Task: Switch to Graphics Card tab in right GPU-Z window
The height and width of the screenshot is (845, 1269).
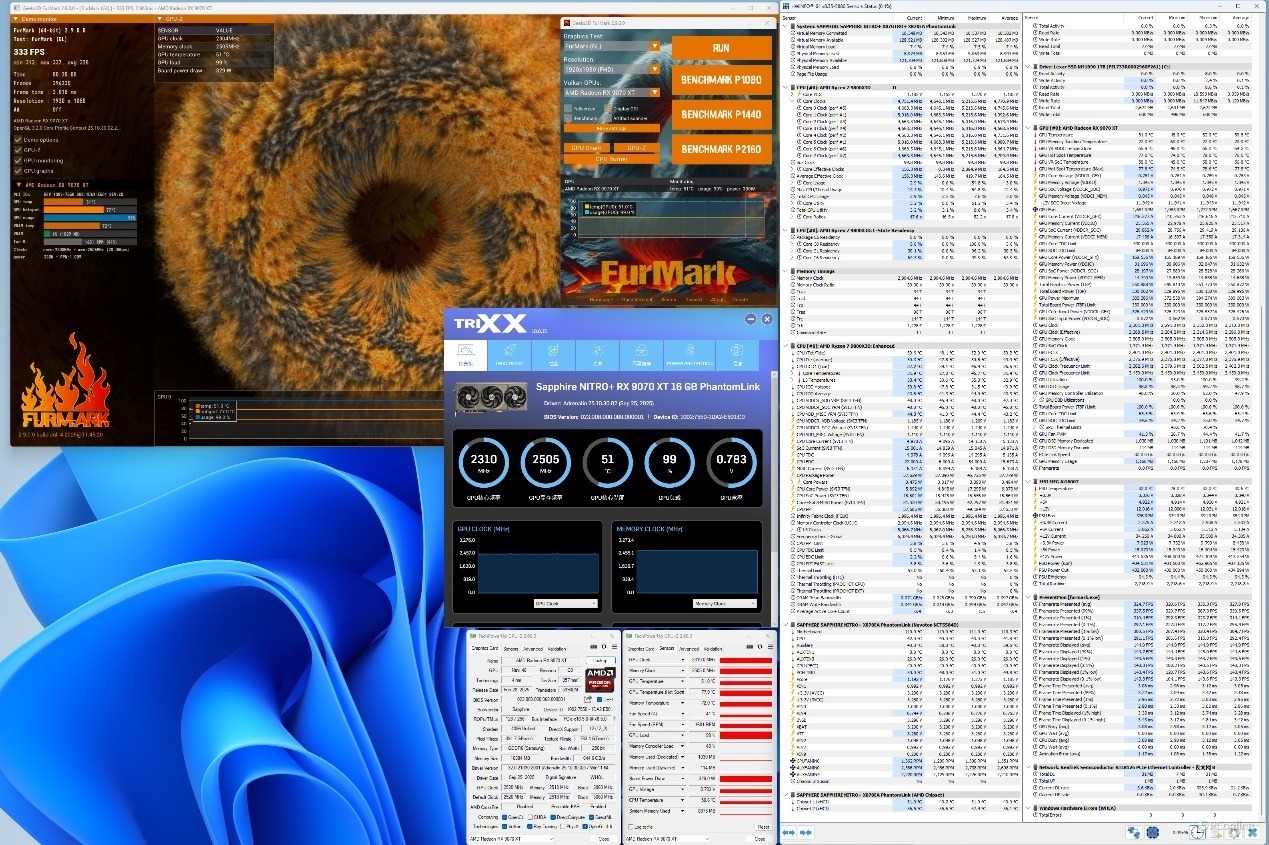Action: (x=641, y=649)
